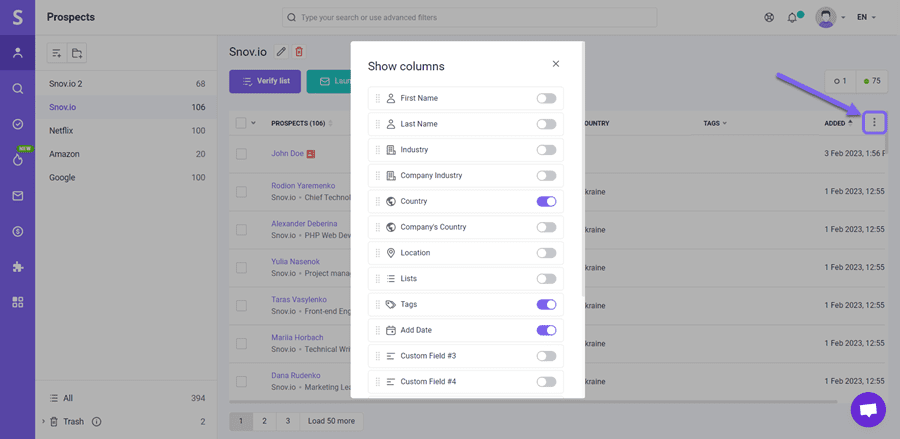Close the Show columns dialog

(556, 64)
